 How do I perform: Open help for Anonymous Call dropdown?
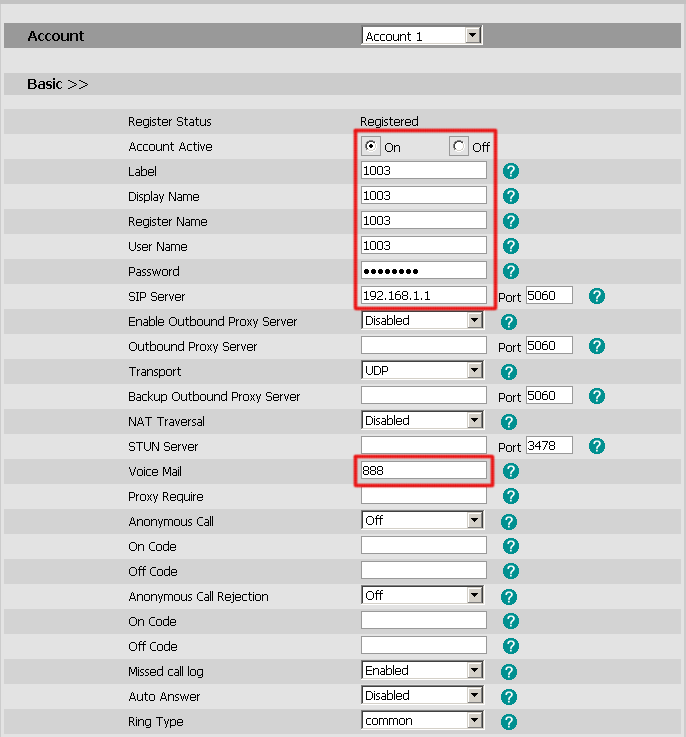pyautogui.click(x=509, y=522)
